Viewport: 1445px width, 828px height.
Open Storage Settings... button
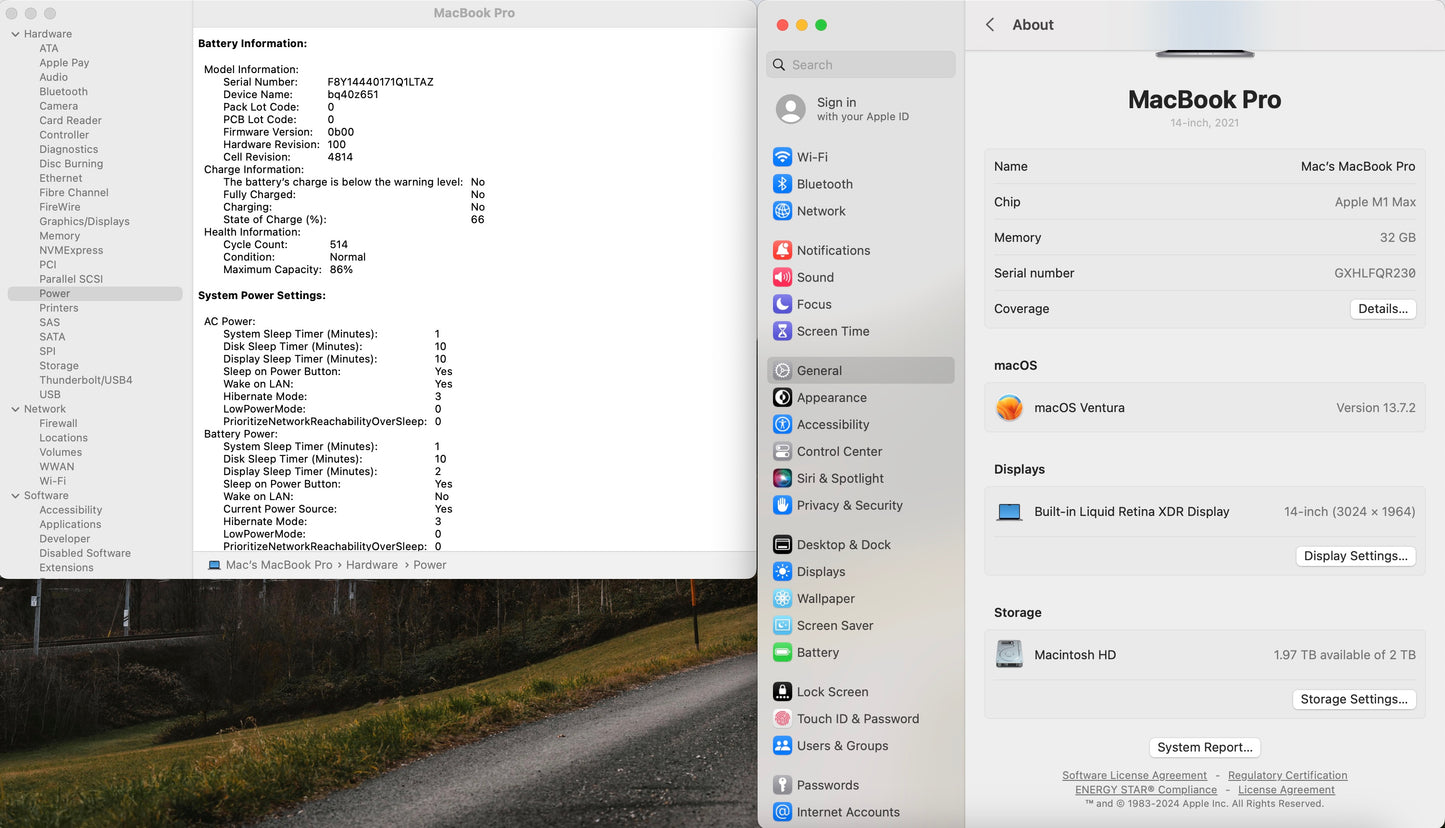click(1354, 699)
